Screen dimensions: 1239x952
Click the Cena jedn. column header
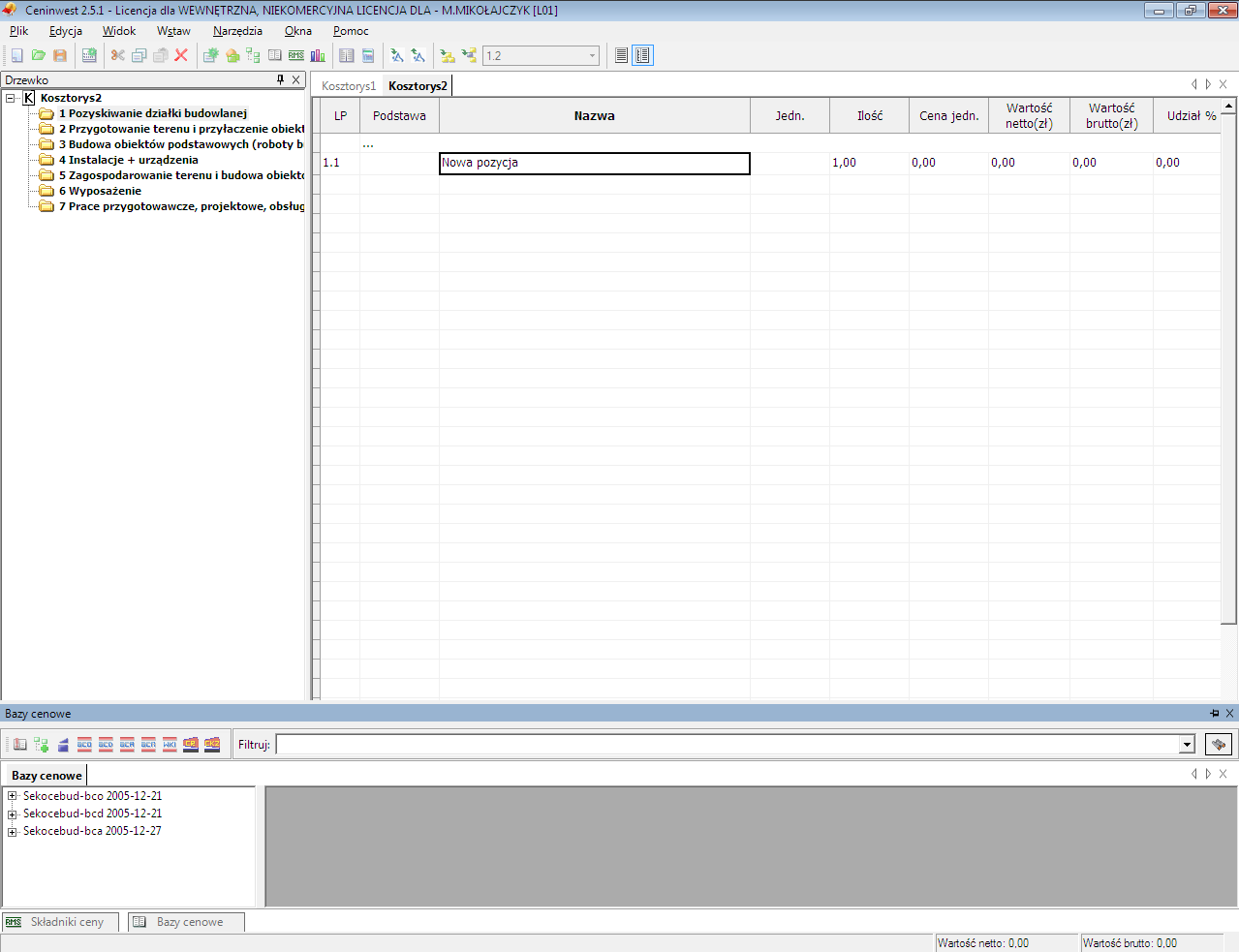click(949, 115)
